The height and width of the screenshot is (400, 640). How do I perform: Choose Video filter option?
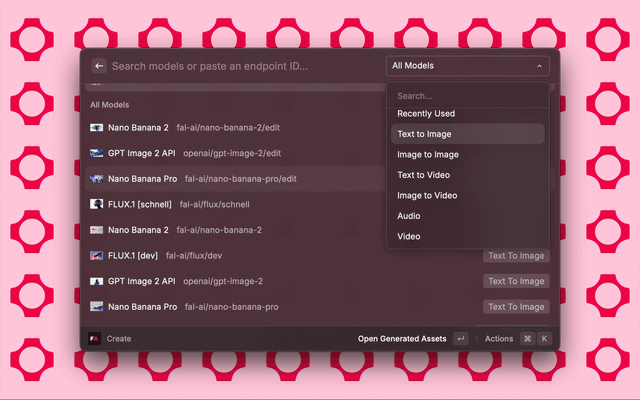coord(467,236)
